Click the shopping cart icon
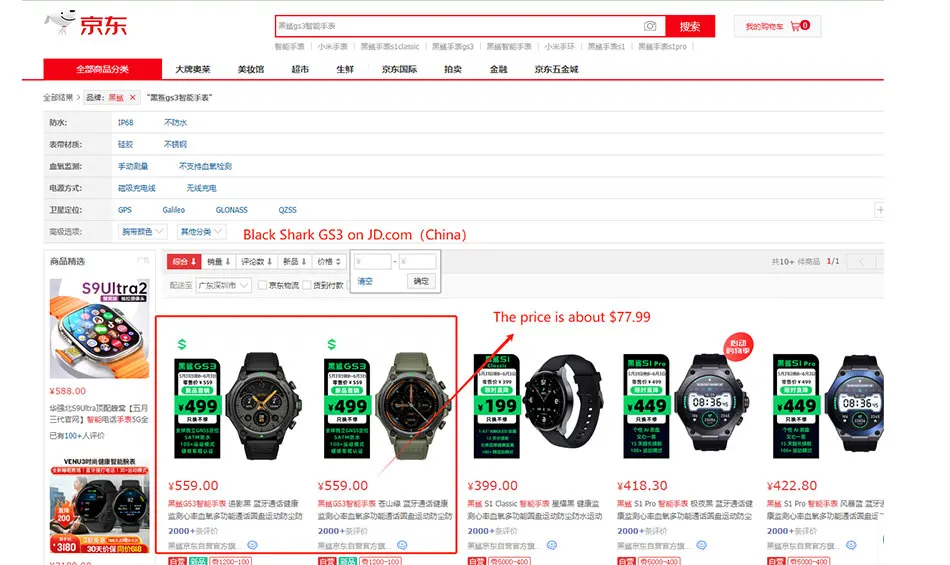950x565 pixels. (x=796, y=26)
